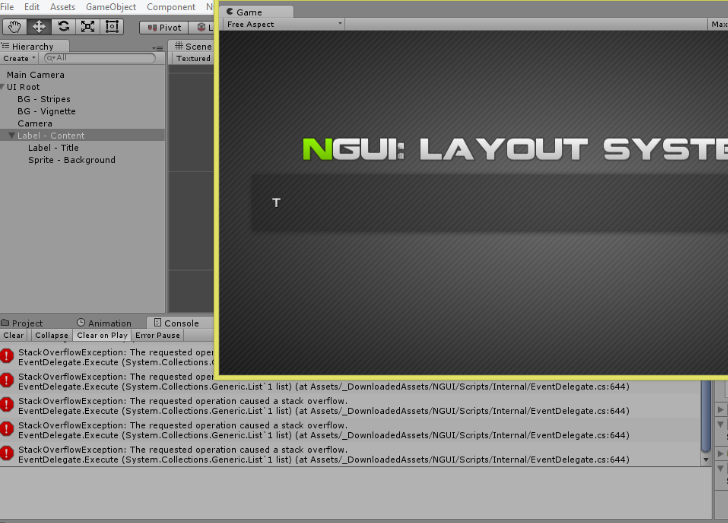This screenshot has height=523, width=728.
Task: Open the GameObject menu
Action: tap(110, 7)
